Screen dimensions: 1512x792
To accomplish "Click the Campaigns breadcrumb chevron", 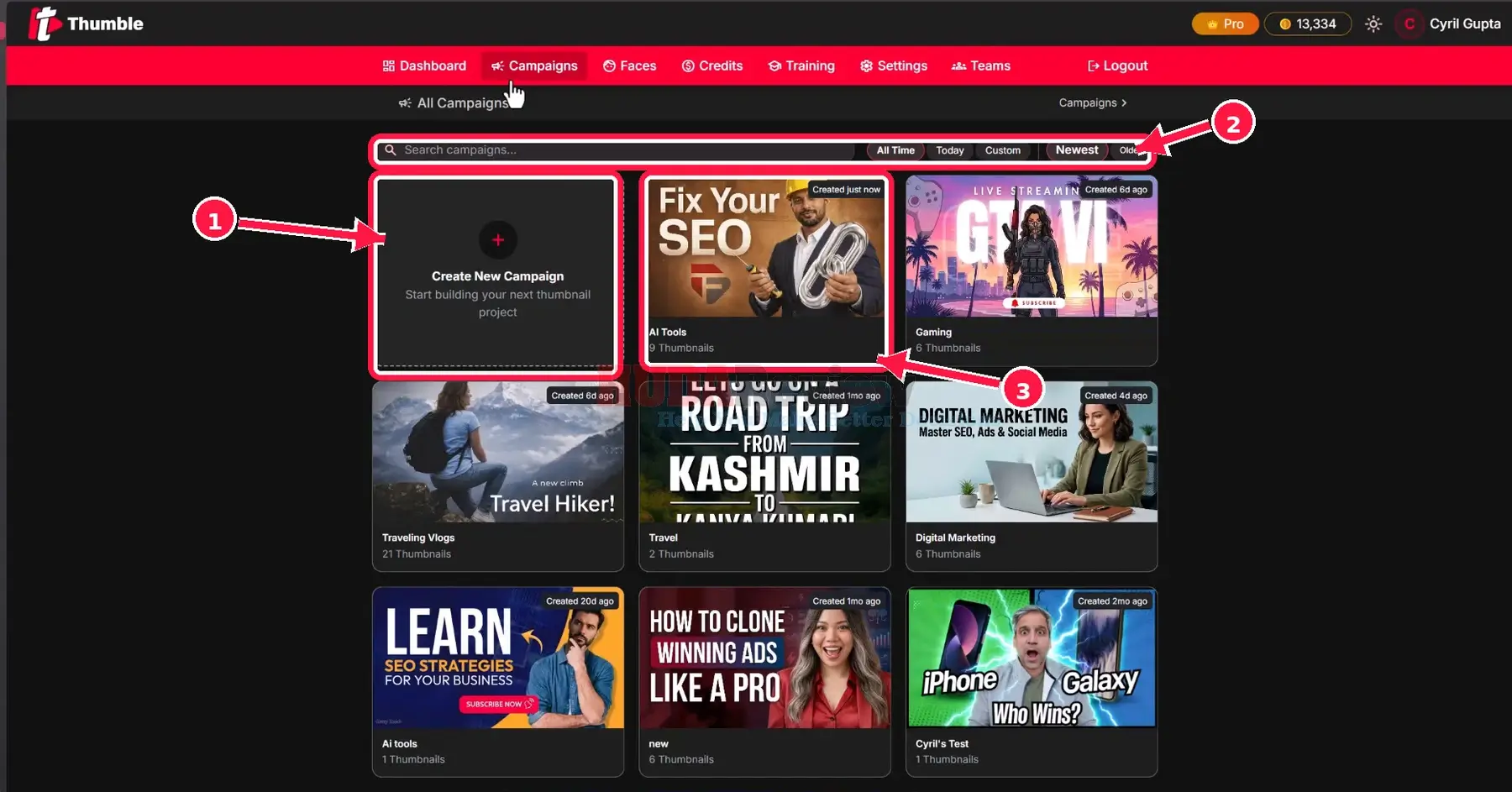I will tap(1124, 102).
